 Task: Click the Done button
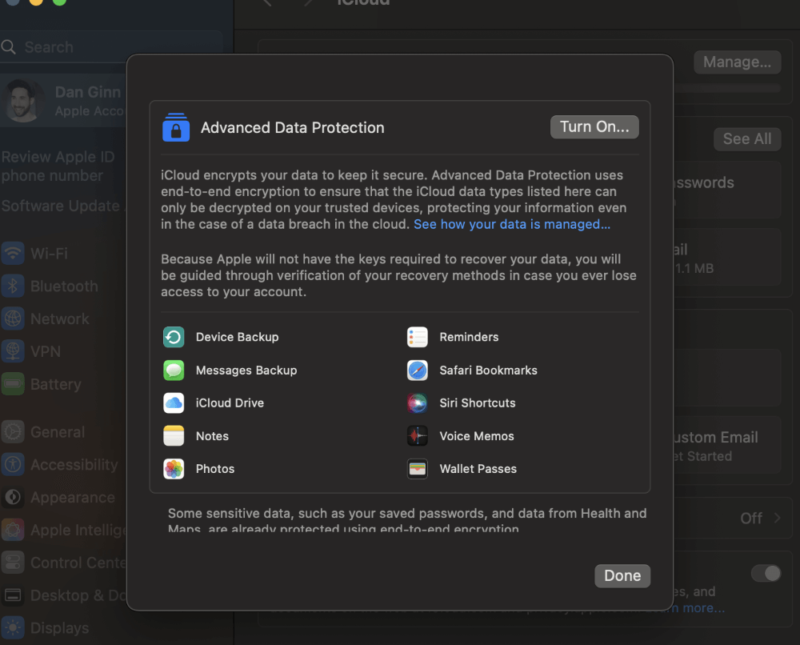click(x=622, y=576)
